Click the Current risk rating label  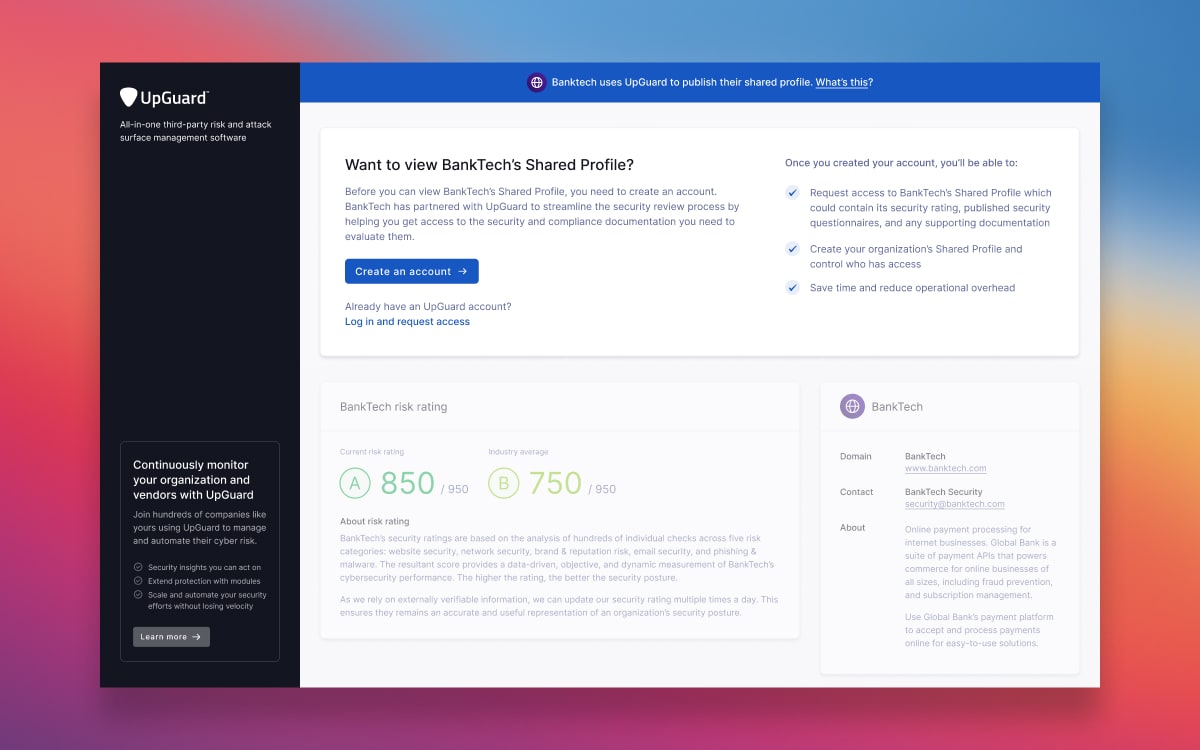click(372, 452)
